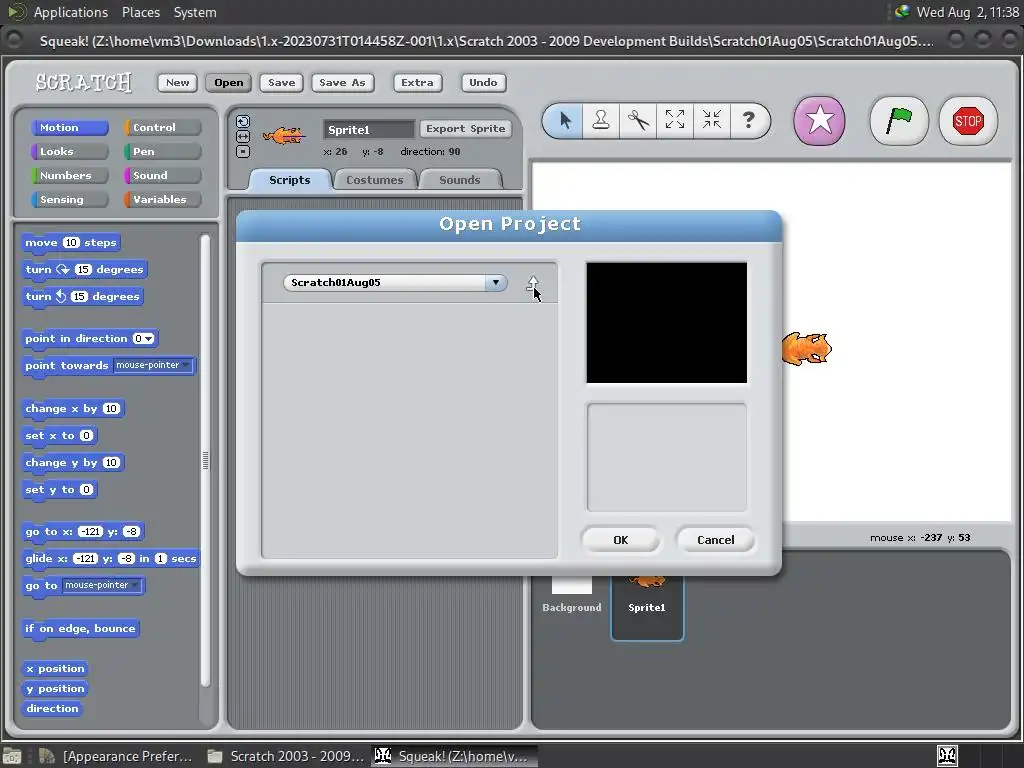Click the set y to 0 block

[x=59, y=490]
